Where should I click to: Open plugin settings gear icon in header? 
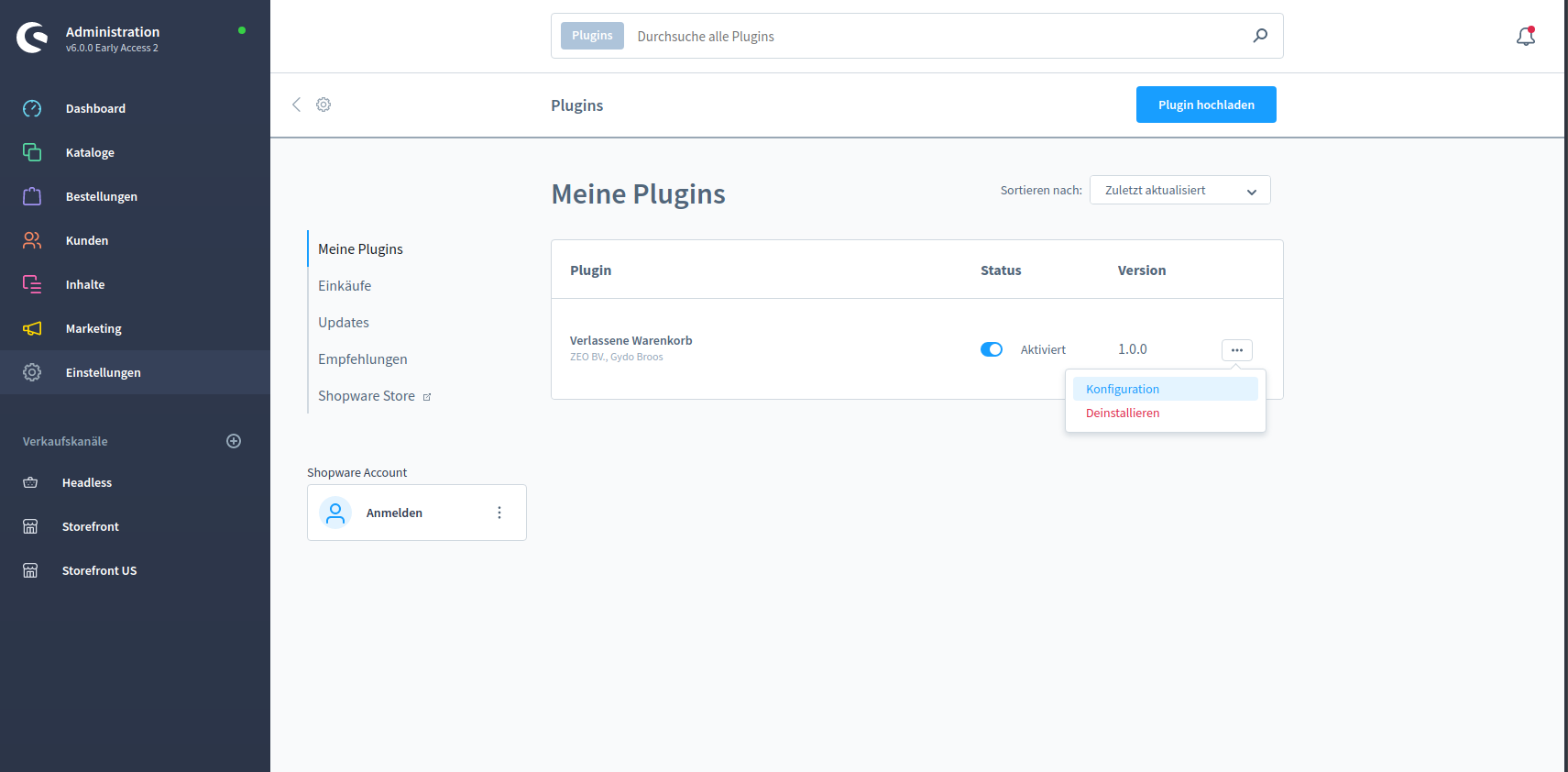[323, 105]
